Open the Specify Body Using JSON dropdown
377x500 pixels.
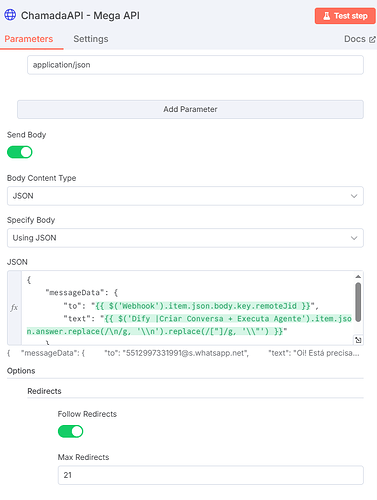tap(185, 238)
